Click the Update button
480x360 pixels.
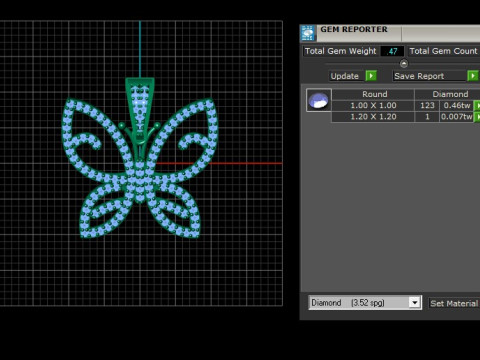345,76
